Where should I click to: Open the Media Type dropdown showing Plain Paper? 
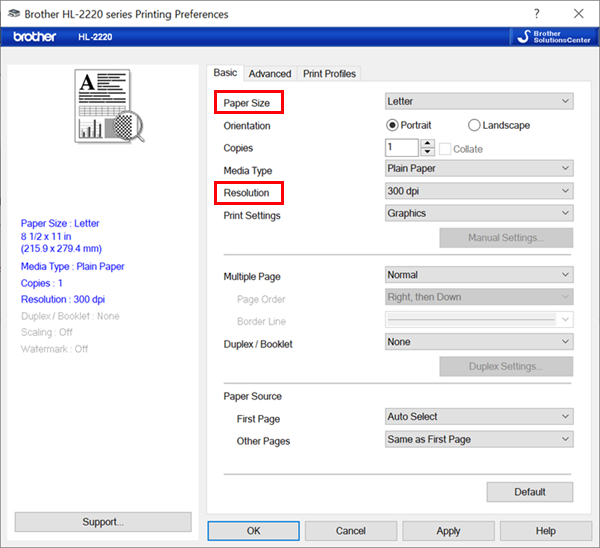point(479,168)
